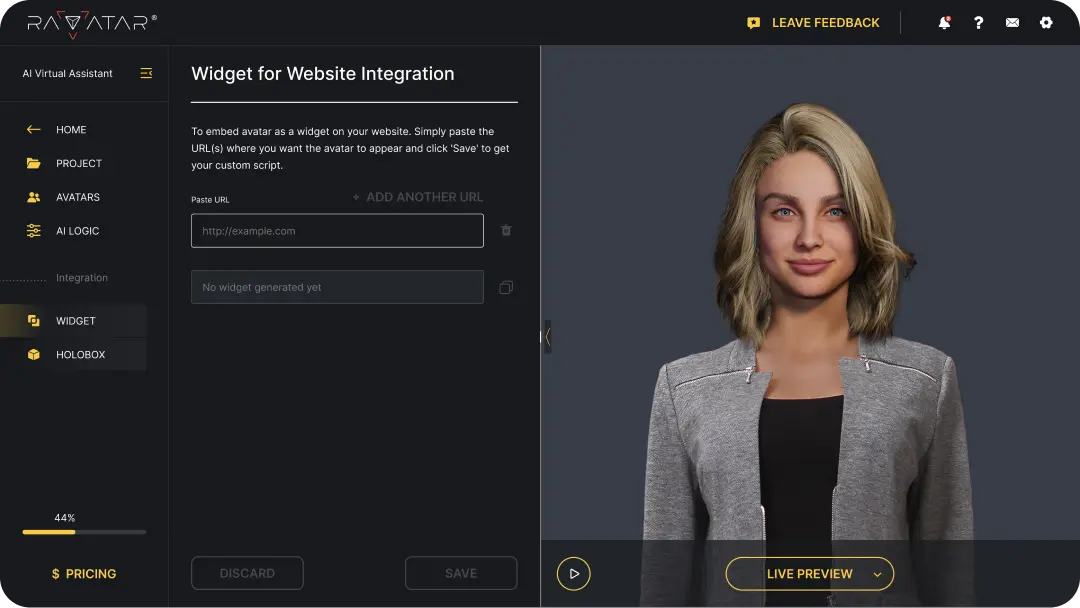1080x608 pixels.
Task: Click Add Another URL
Action: click(x=418, y=197)
